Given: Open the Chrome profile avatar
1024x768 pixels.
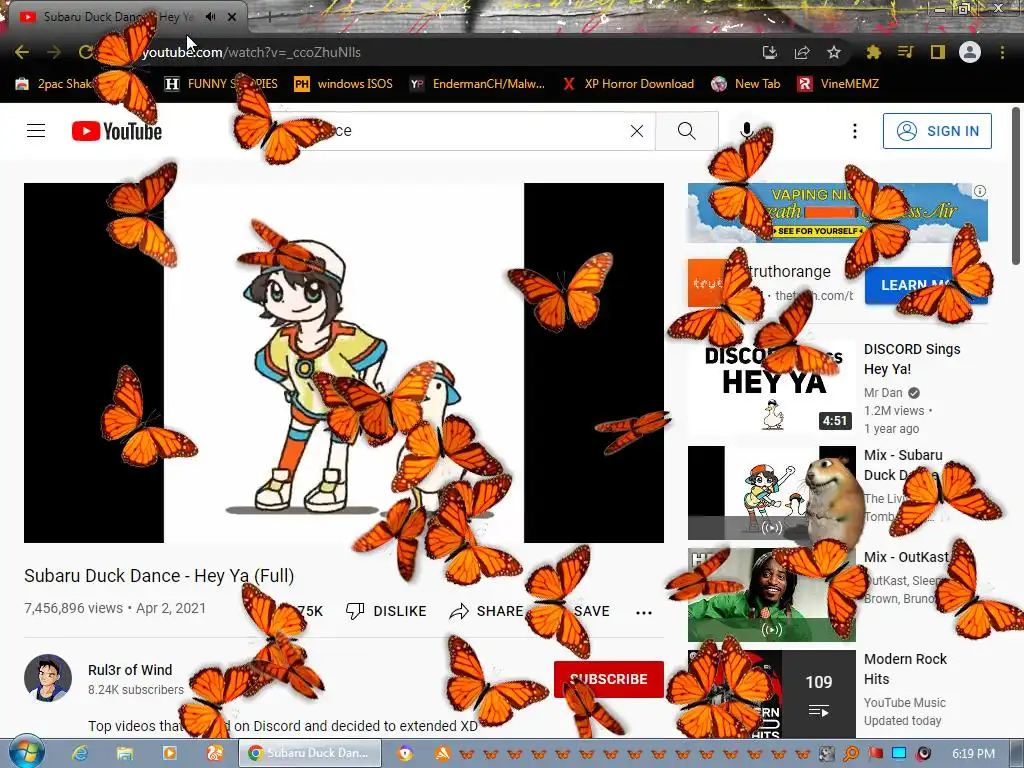Looking at the screenshot, I should tap(970, 52).
